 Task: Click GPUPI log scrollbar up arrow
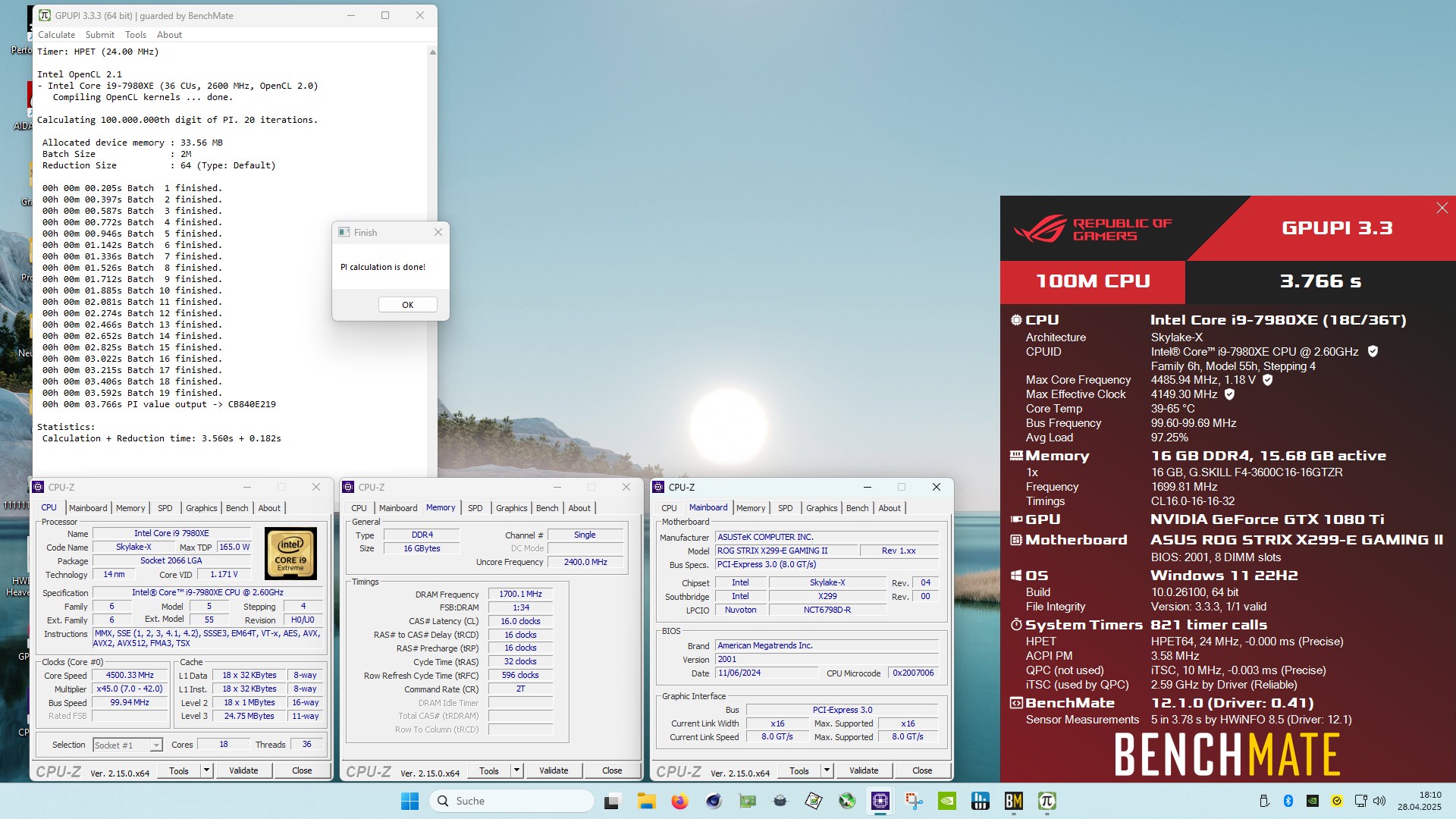point(432,52)
